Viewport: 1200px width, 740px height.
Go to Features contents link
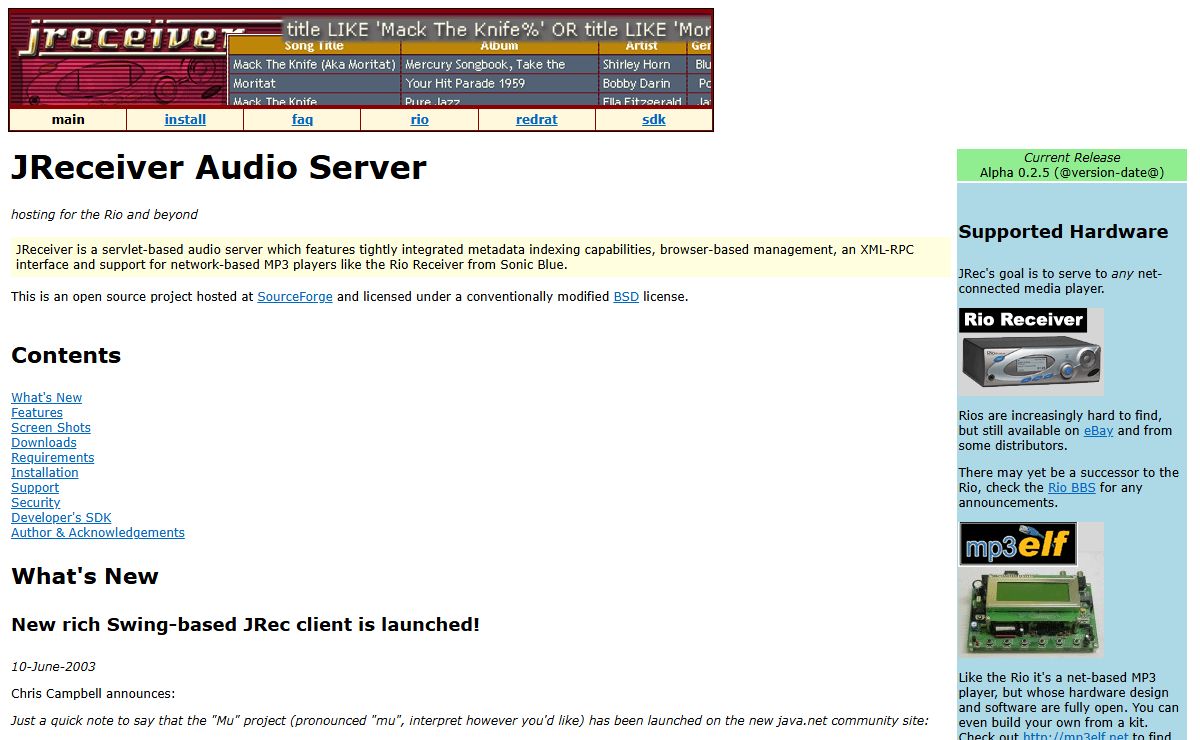37,413
